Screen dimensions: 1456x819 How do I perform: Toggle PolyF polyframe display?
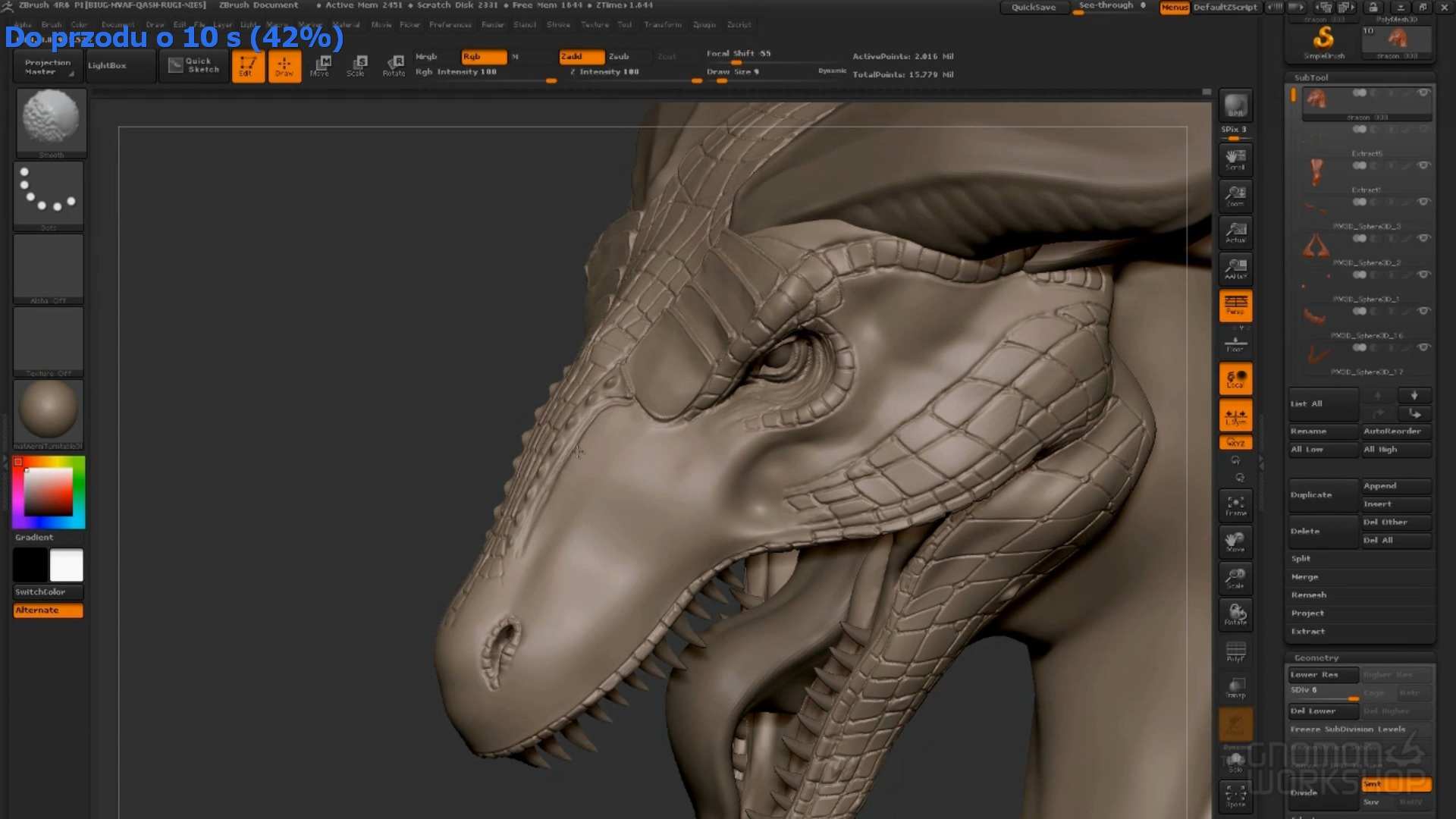(1235, 651)
